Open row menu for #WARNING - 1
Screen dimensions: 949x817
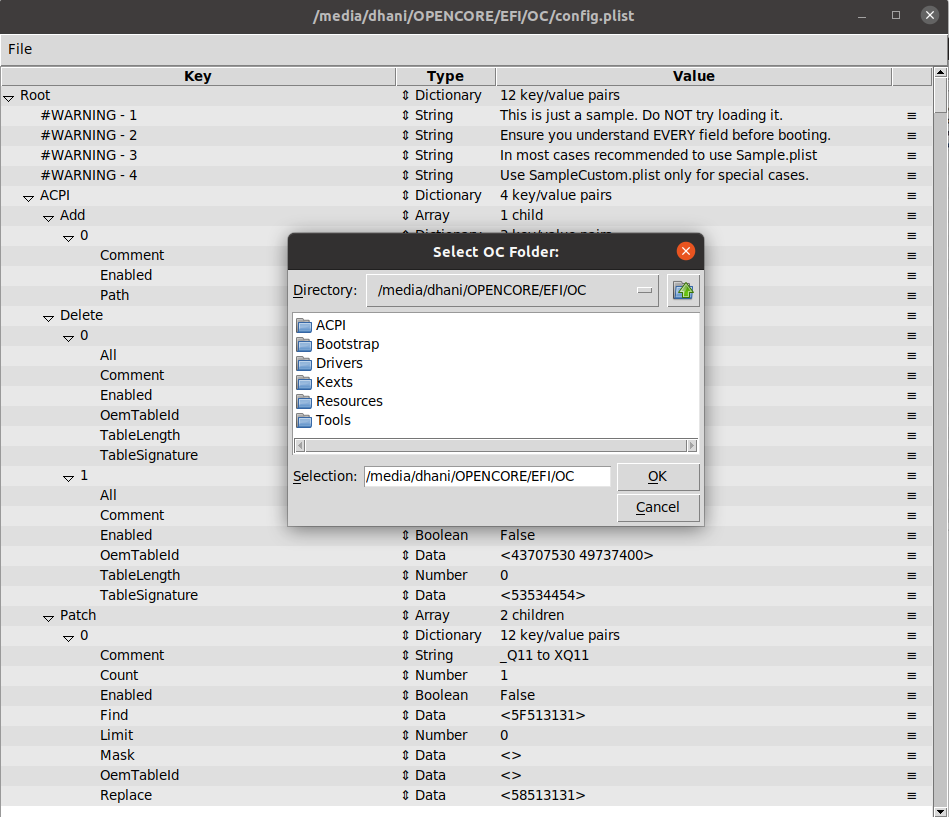(911, 116)
